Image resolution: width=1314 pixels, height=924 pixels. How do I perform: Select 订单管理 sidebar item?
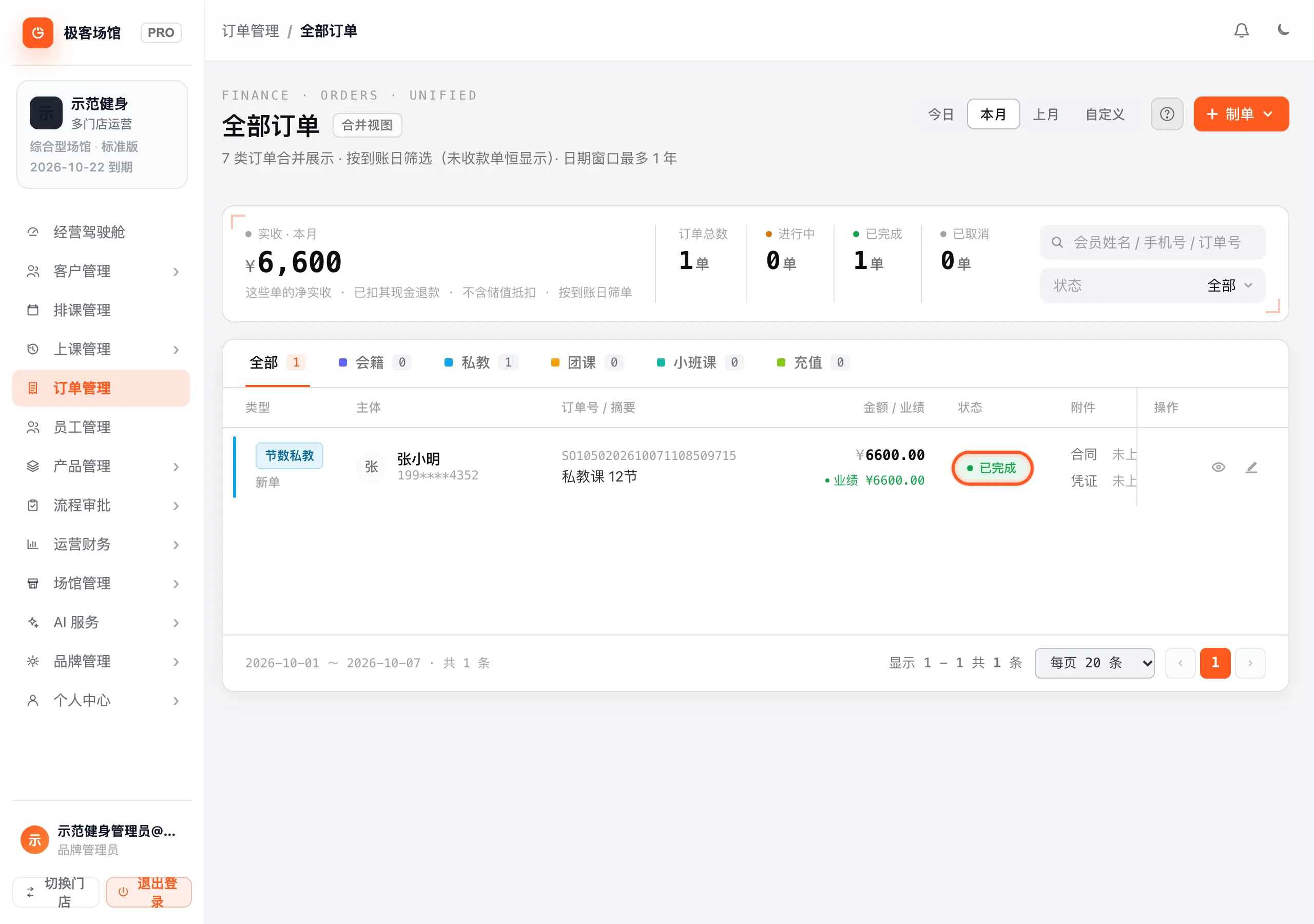(101, 388)
